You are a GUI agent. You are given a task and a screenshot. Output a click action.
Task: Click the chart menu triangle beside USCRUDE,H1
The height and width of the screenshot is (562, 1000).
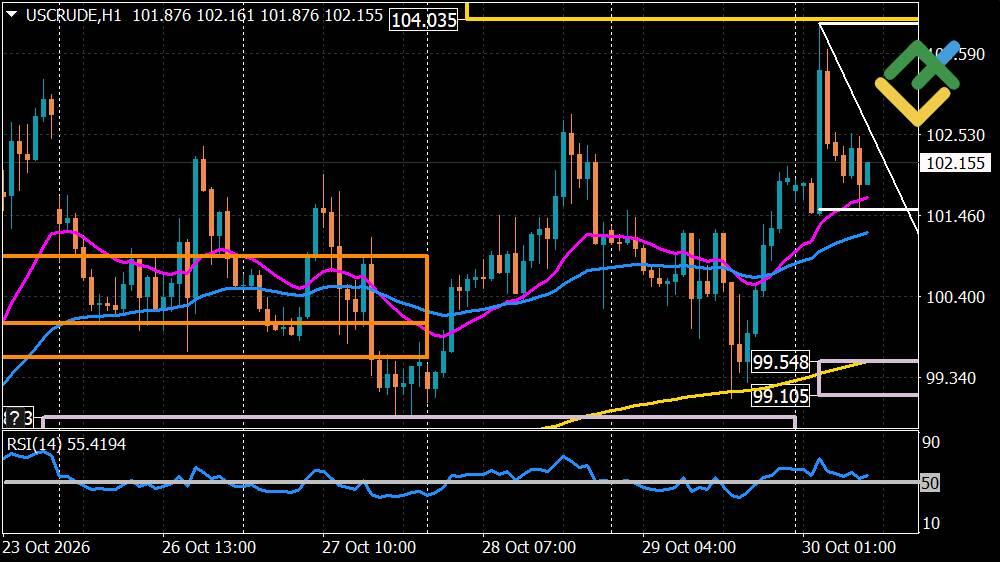click(11, 14)
